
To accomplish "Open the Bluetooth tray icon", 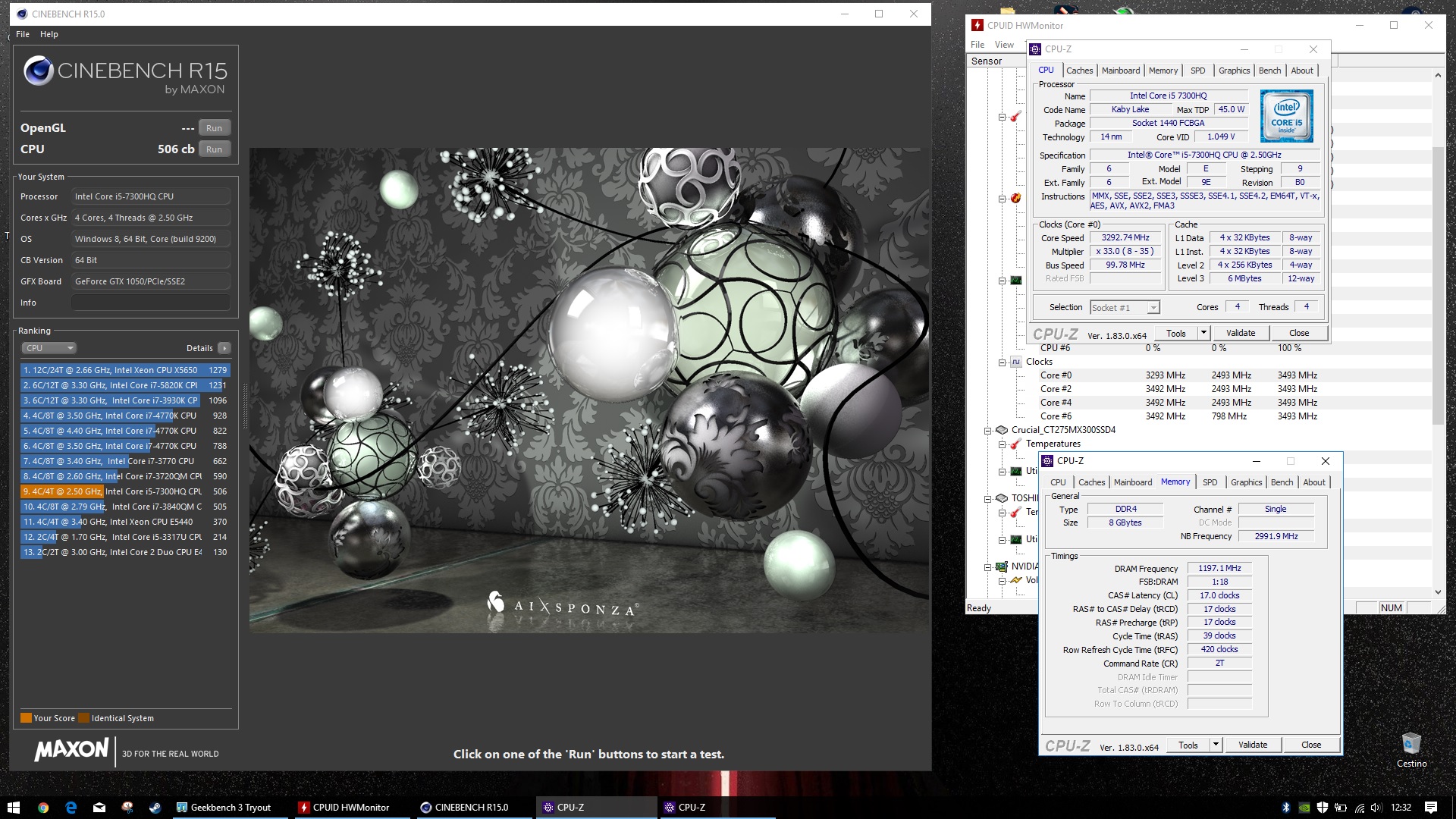I will (x=1286, y=808).
